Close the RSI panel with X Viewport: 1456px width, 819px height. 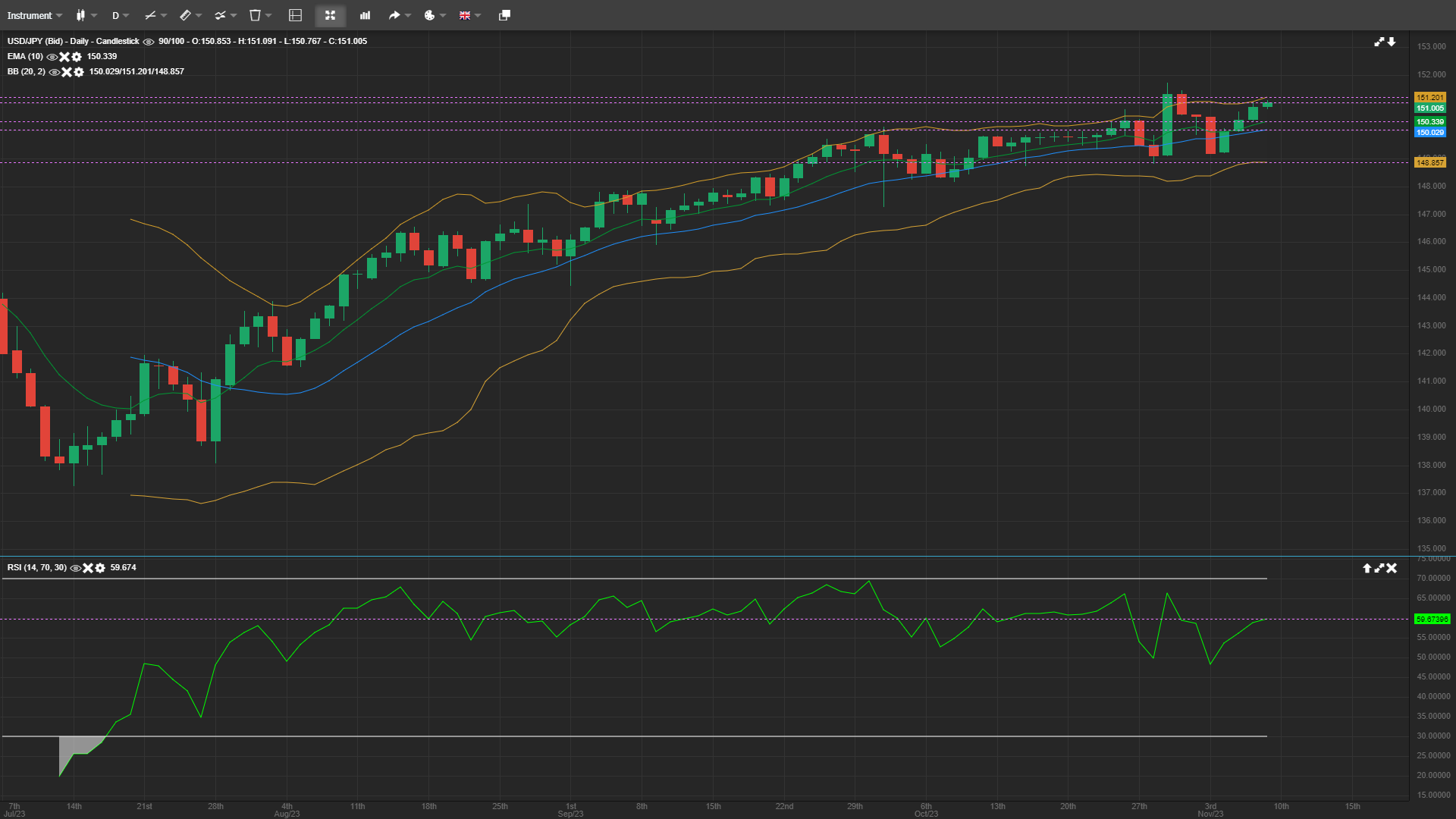[x=1392, y=568]
